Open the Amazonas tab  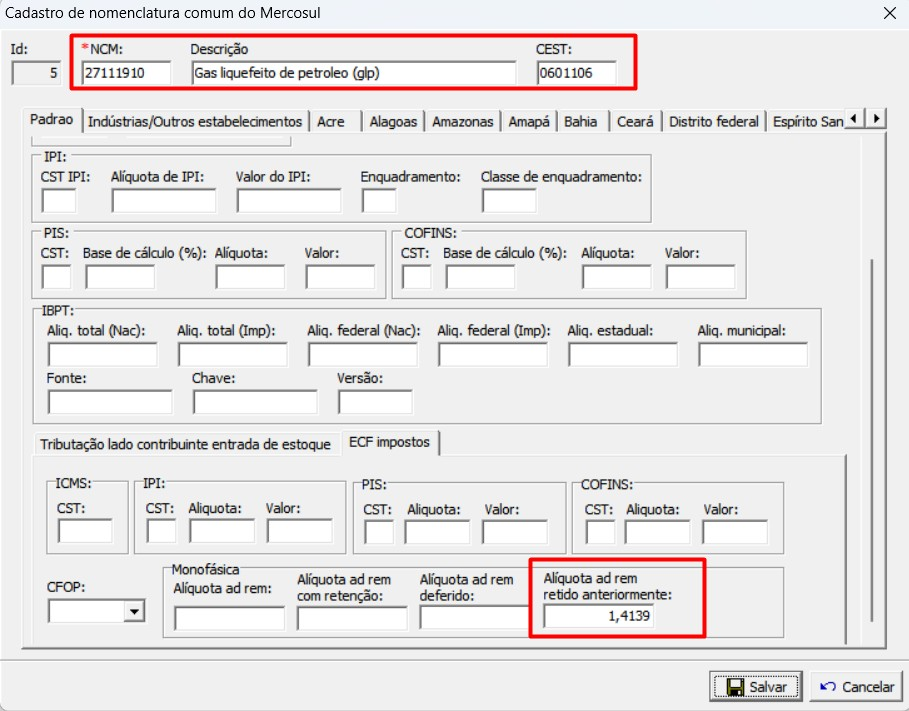pos(461,119)
